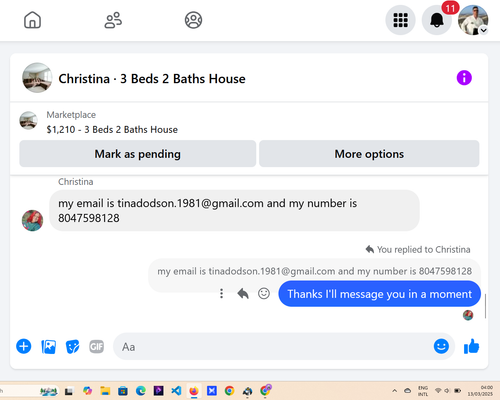Go to the Facebook Home icon
Image resolution: width=500 pixels, height=400 pixels.
(x=32, y=20)
